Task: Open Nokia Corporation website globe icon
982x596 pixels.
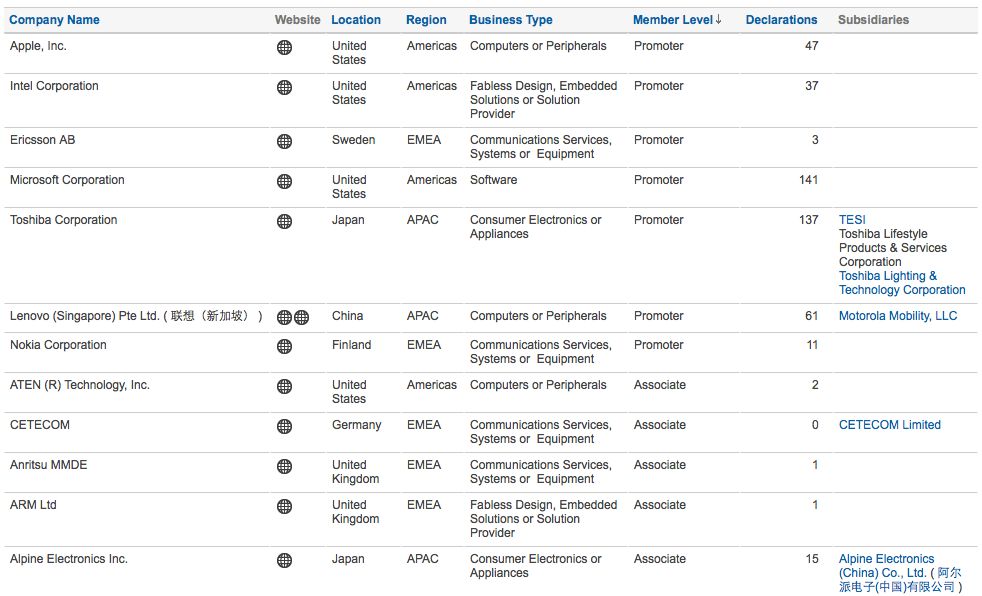Action: point(284,346)
